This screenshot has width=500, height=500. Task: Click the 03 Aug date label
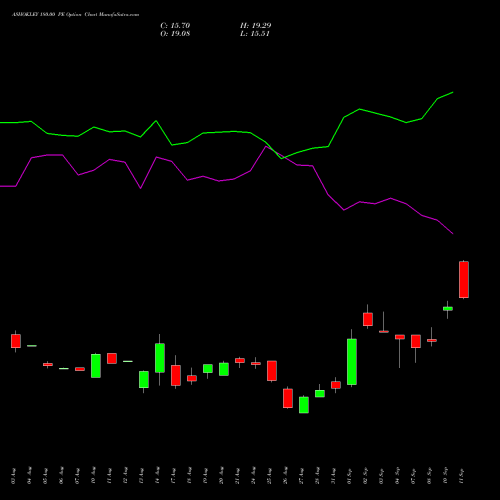click(x=13, y=476)
